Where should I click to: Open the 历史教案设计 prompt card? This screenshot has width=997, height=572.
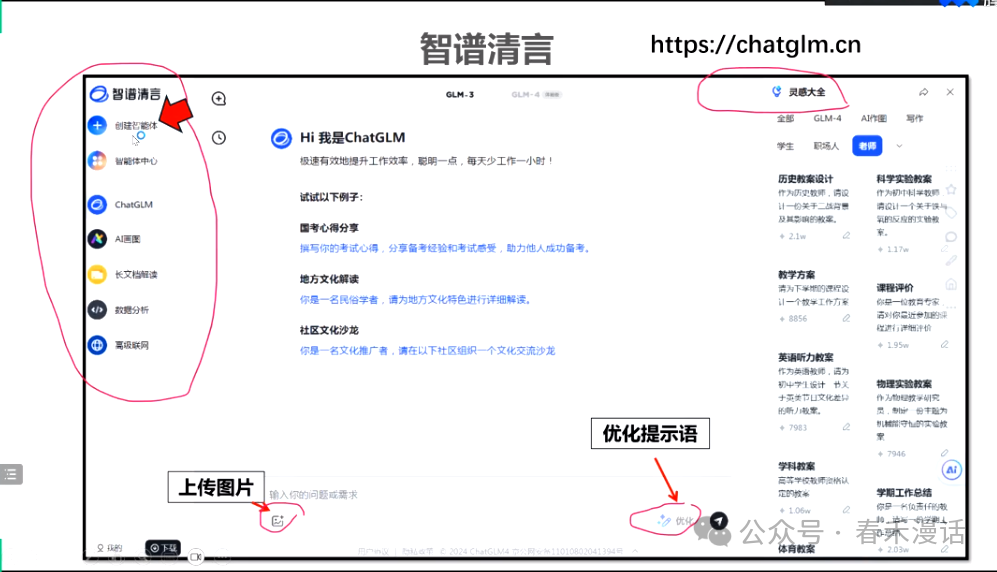click(x=815, y=207)
